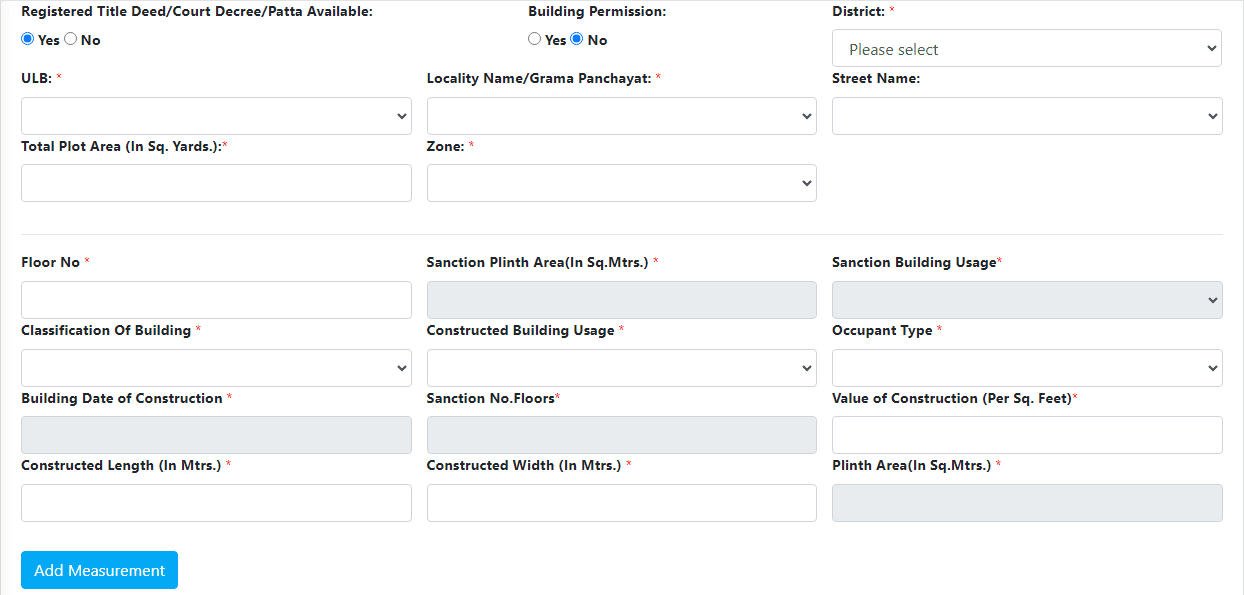Open the District dropdown
Viewport: 1244px width, 595px height.
[x=1026, y=49]
